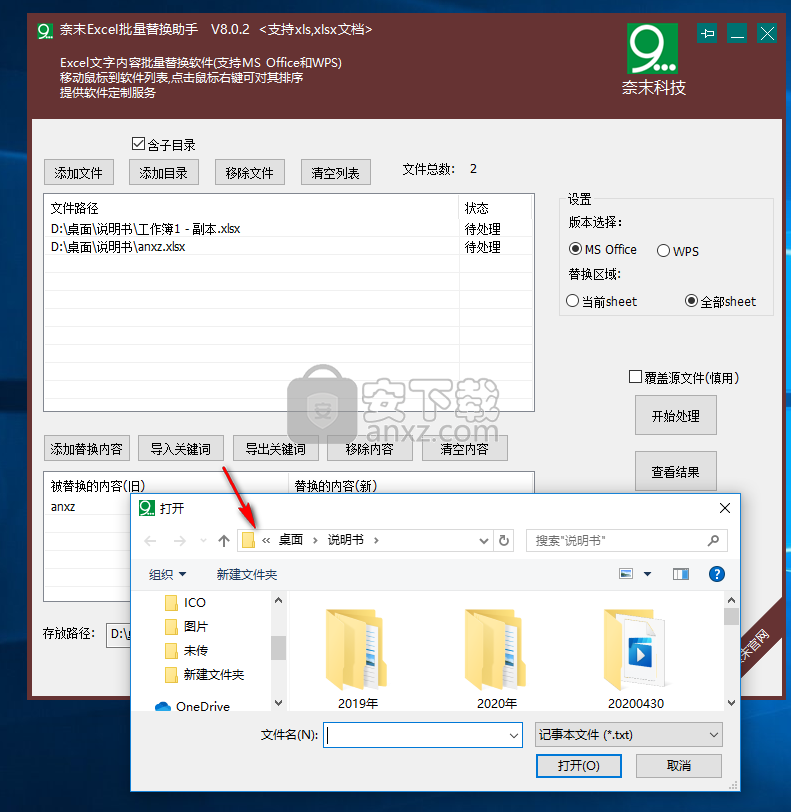Select row 工作簿1 - 副本.xlsx
Viewport: 791px width, 812px height.
(x=289, y=229)
